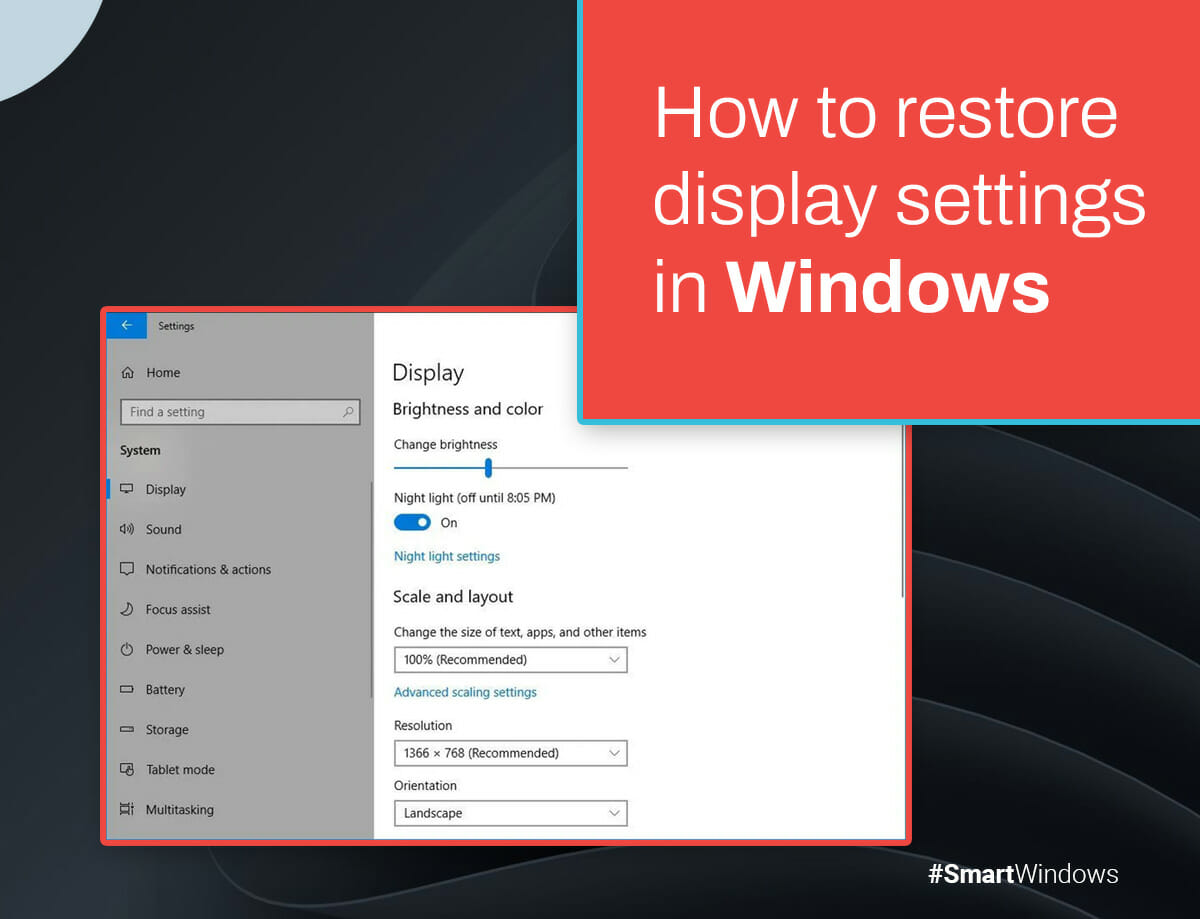Image resolution: width=1200 pixels, height=919 pixels.
Task: Click the Notifications & actions icon
Action: [x=128, y=569]
